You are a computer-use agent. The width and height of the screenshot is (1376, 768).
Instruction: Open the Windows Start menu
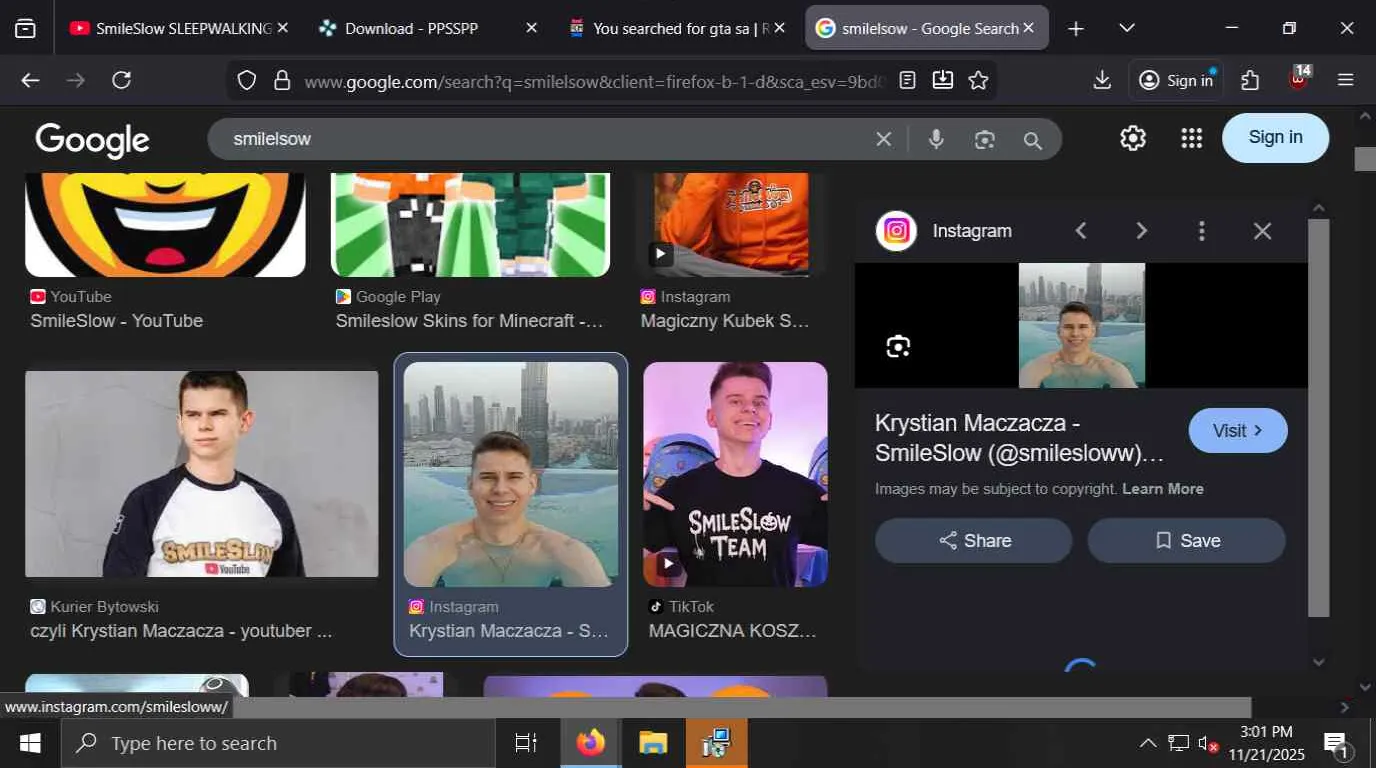click(30, 743)
